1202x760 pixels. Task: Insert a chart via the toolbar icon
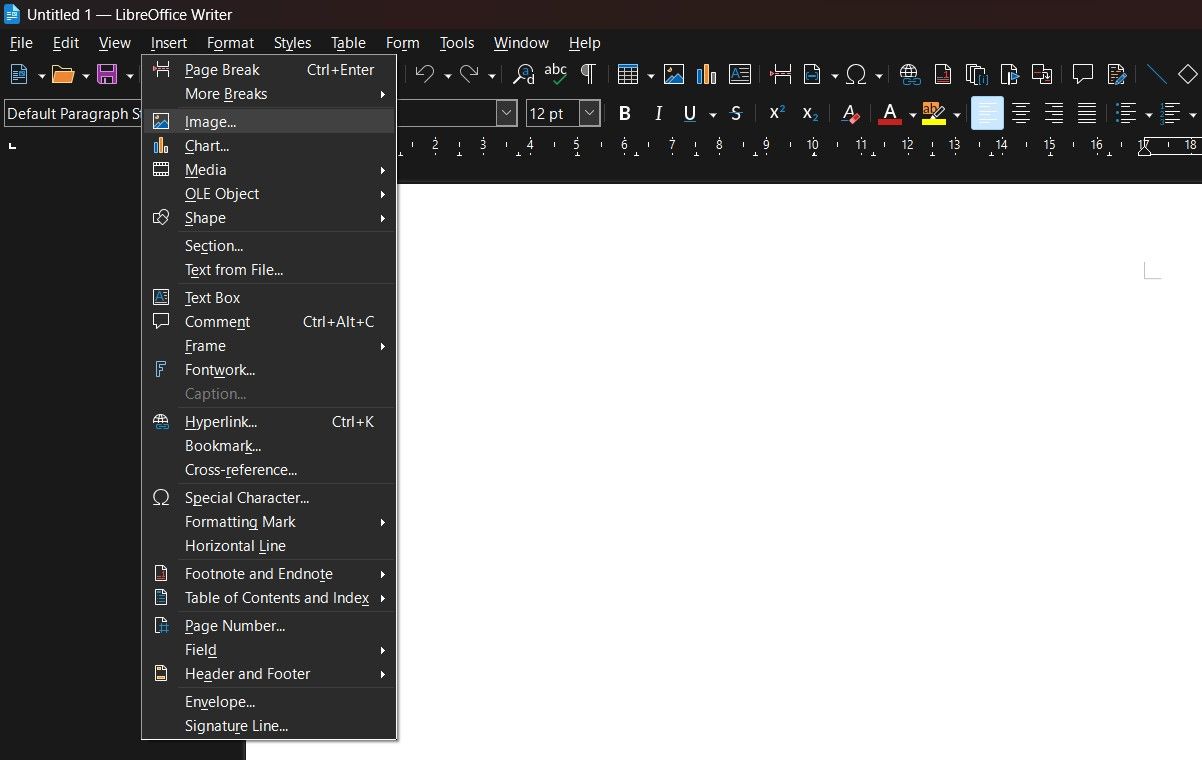[x=706, y=74]
